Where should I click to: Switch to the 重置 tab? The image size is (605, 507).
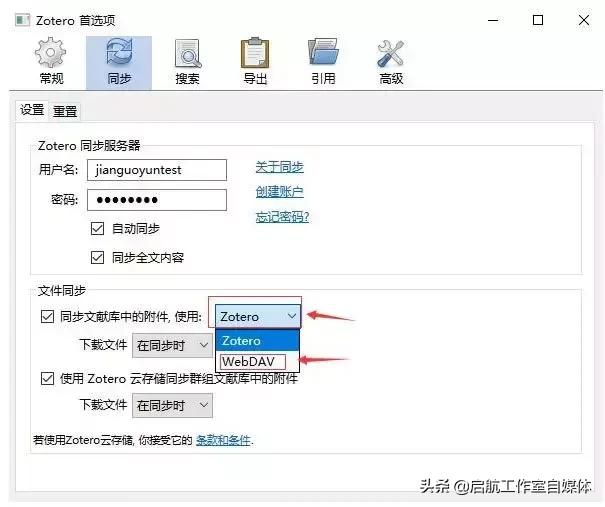(65, 112)
